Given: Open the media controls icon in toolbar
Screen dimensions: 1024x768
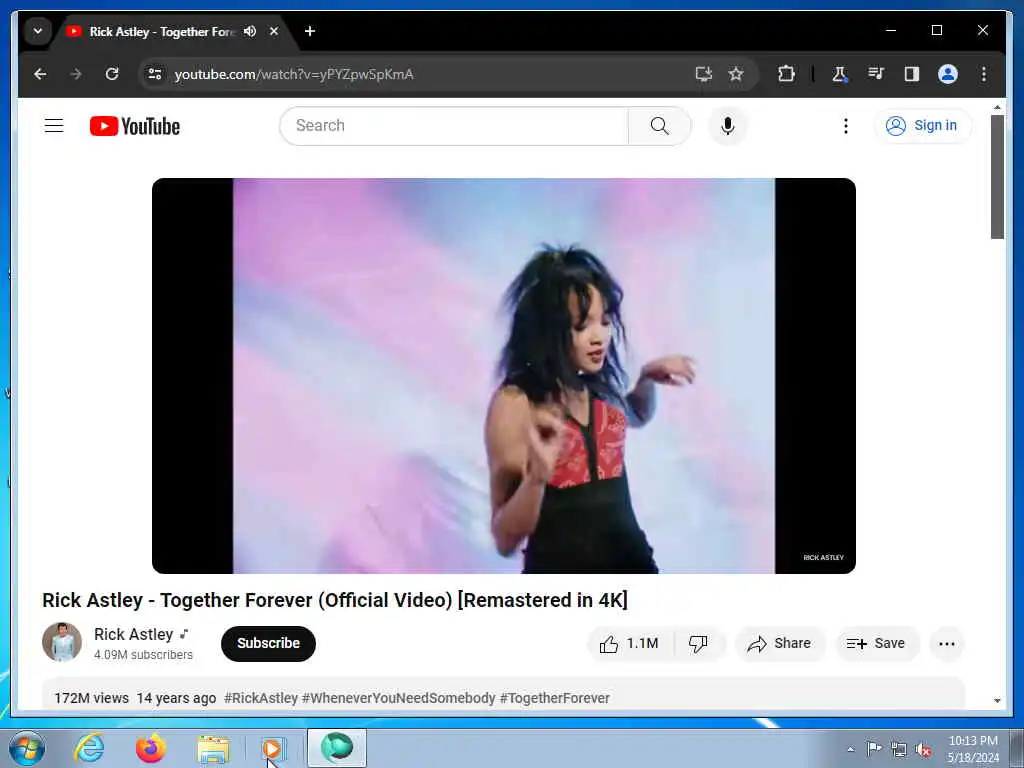Looking at the screenshot, I should pyautogui.click(x=876, y=74).
